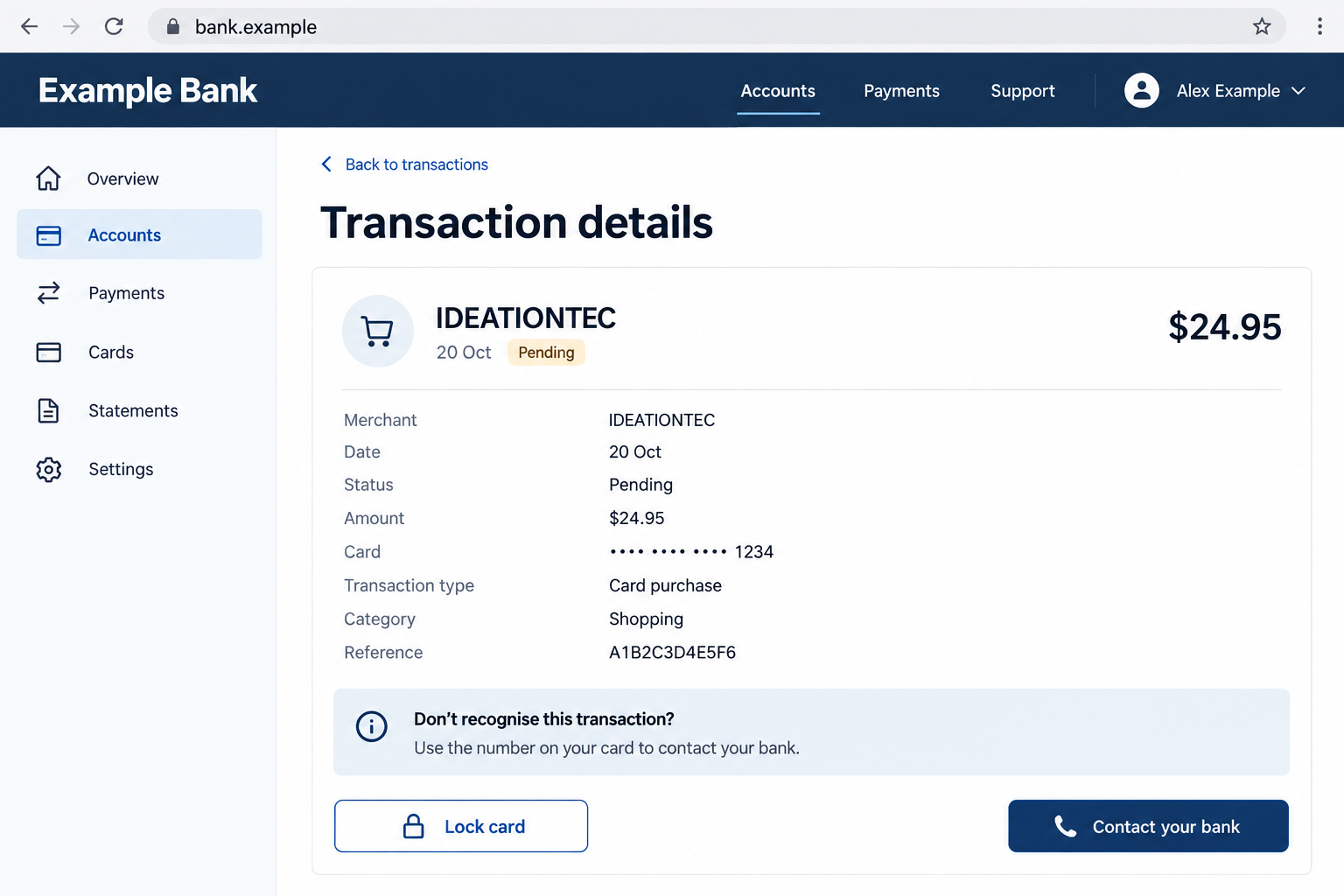Open the browser three-dot menu

[x=1319, y=26]
